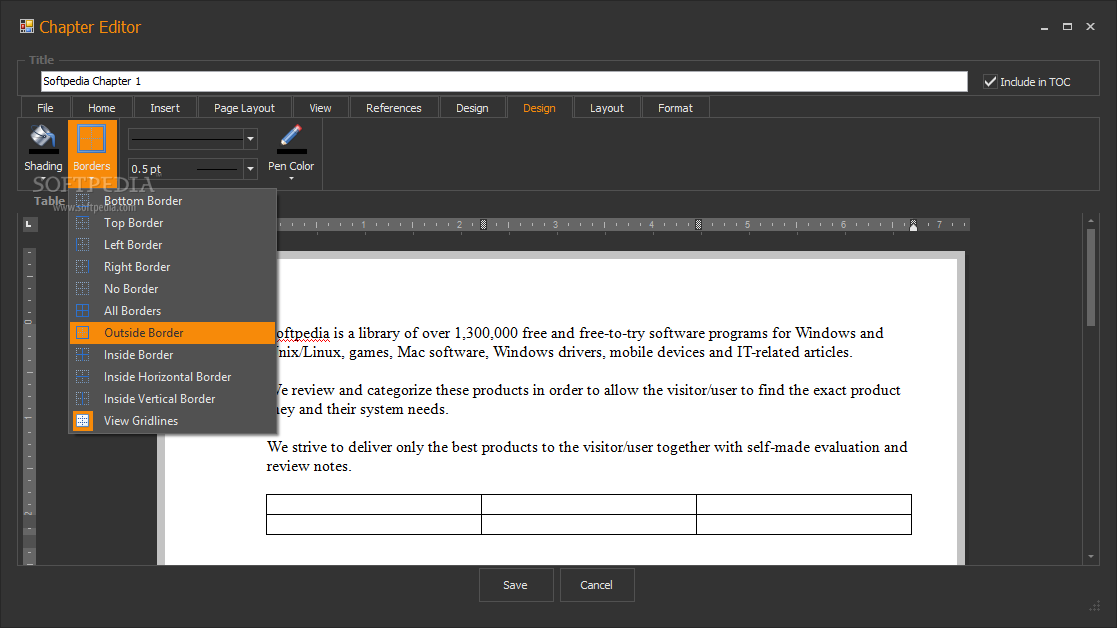This screenshot has width=1117, height=628.
Task: Click the Inside Horizontal Border icon
Action: pyautogui.click(x=83, y=377)
